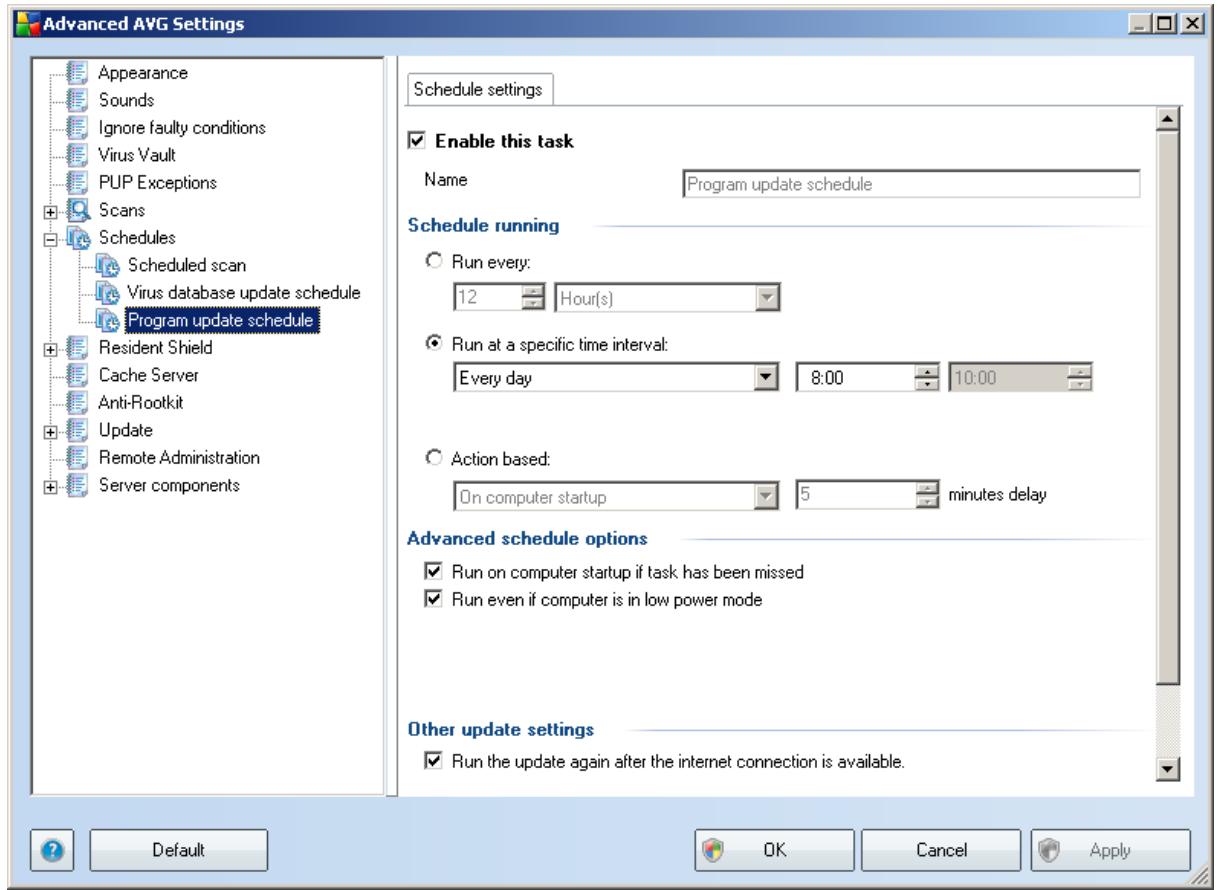Click the Scans magnifier icon
This screenshot has height=890, width=1218.
76,211
